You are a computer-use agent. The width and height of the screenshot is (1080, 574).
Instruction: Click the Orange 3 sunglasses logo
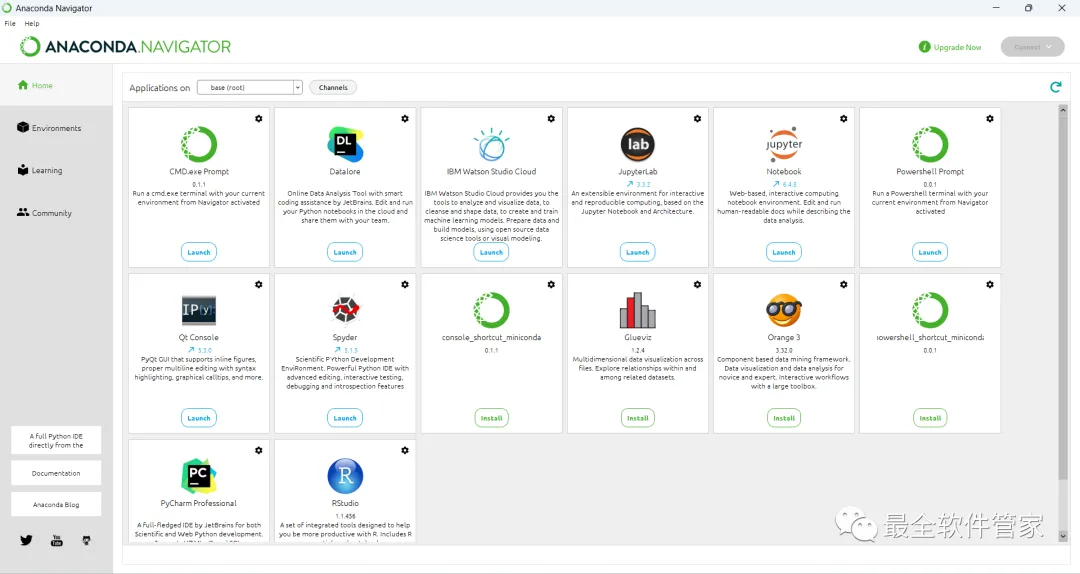coord(784,310)
